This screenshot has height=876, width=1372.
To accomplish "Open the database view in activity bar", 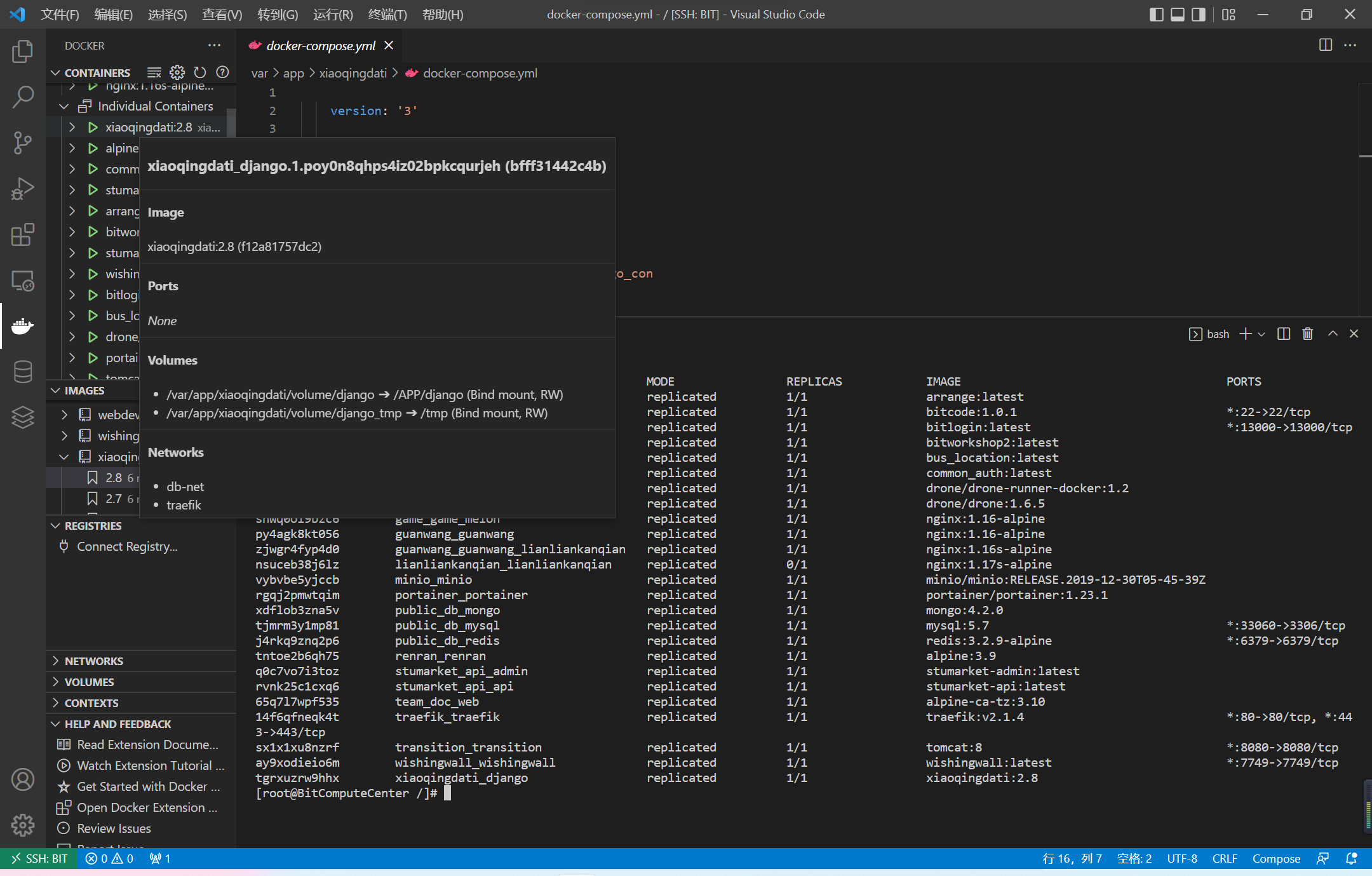I will click(23, 372).
